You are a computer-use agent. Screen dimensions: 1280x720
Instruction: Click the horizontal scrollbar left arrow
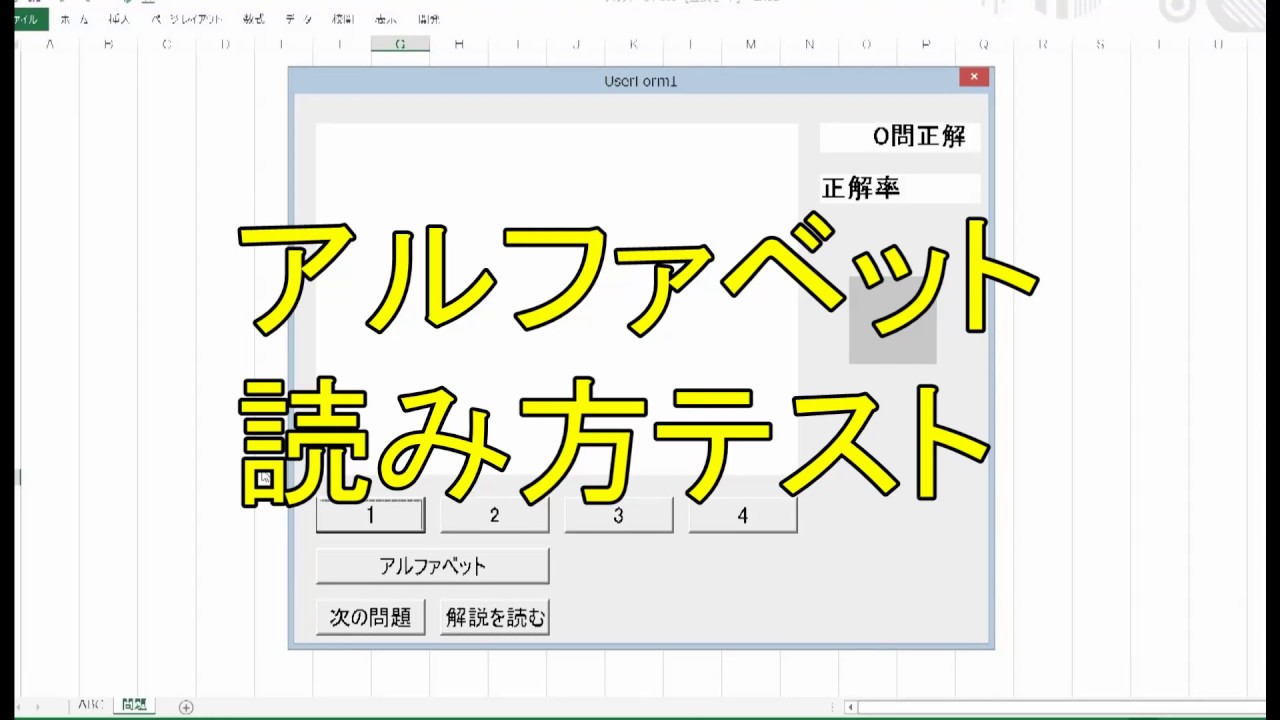[850, 707]
